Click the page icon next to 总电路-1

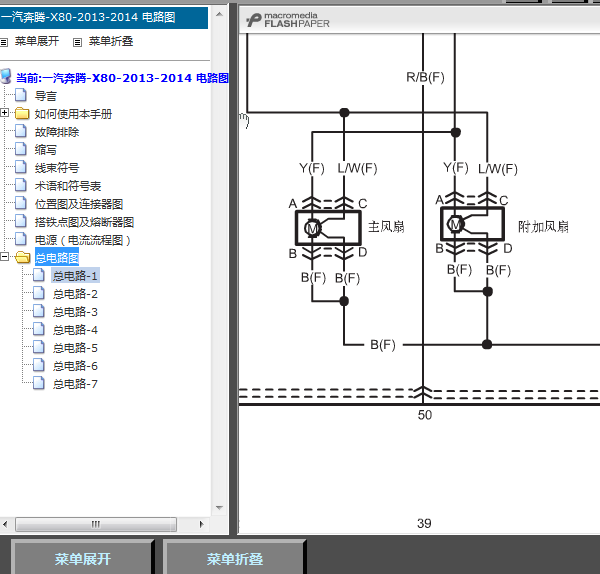click(39, 275)
